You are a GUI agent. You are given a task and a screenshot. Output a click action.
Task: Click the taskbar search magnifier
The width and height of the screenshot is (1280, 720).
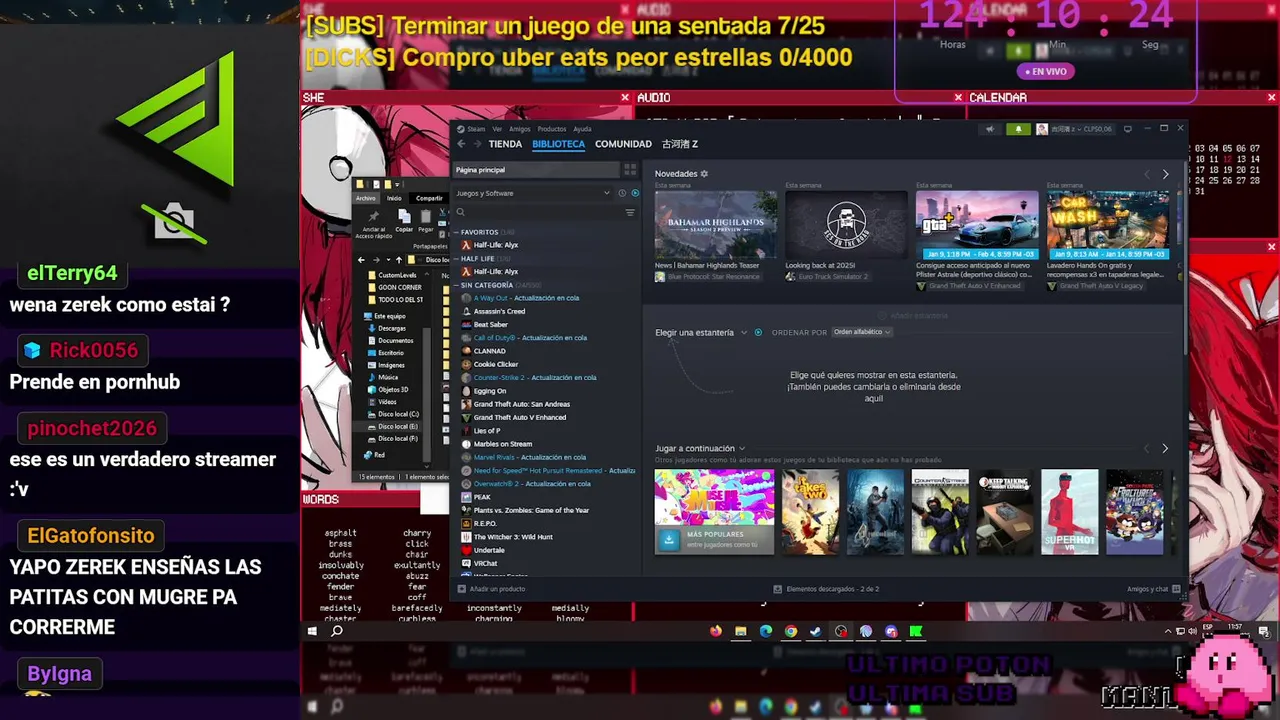pyautogui.click(x=337, y=631)
